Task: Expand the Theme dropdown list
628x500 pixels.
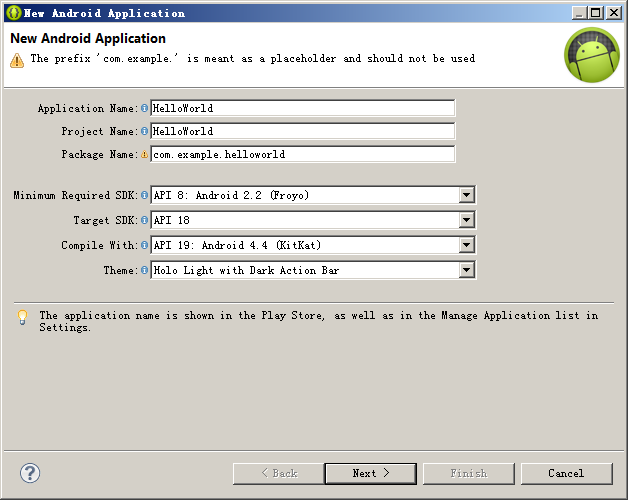Action: click(x=466, y=270)
